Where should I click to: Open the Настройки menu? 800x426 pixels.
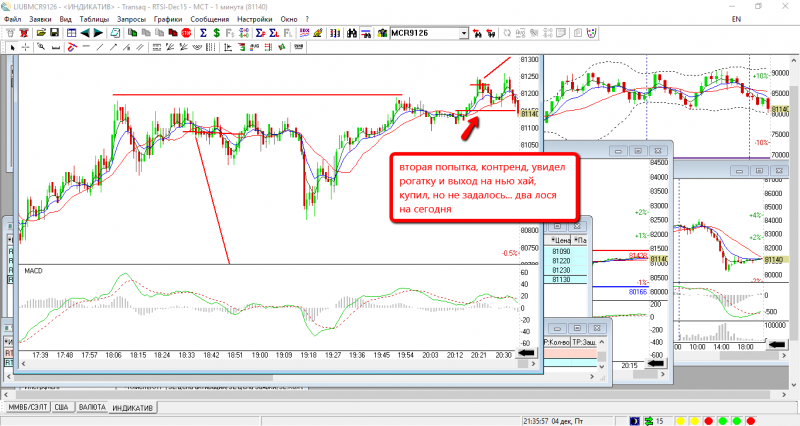(x=255, y=19)
